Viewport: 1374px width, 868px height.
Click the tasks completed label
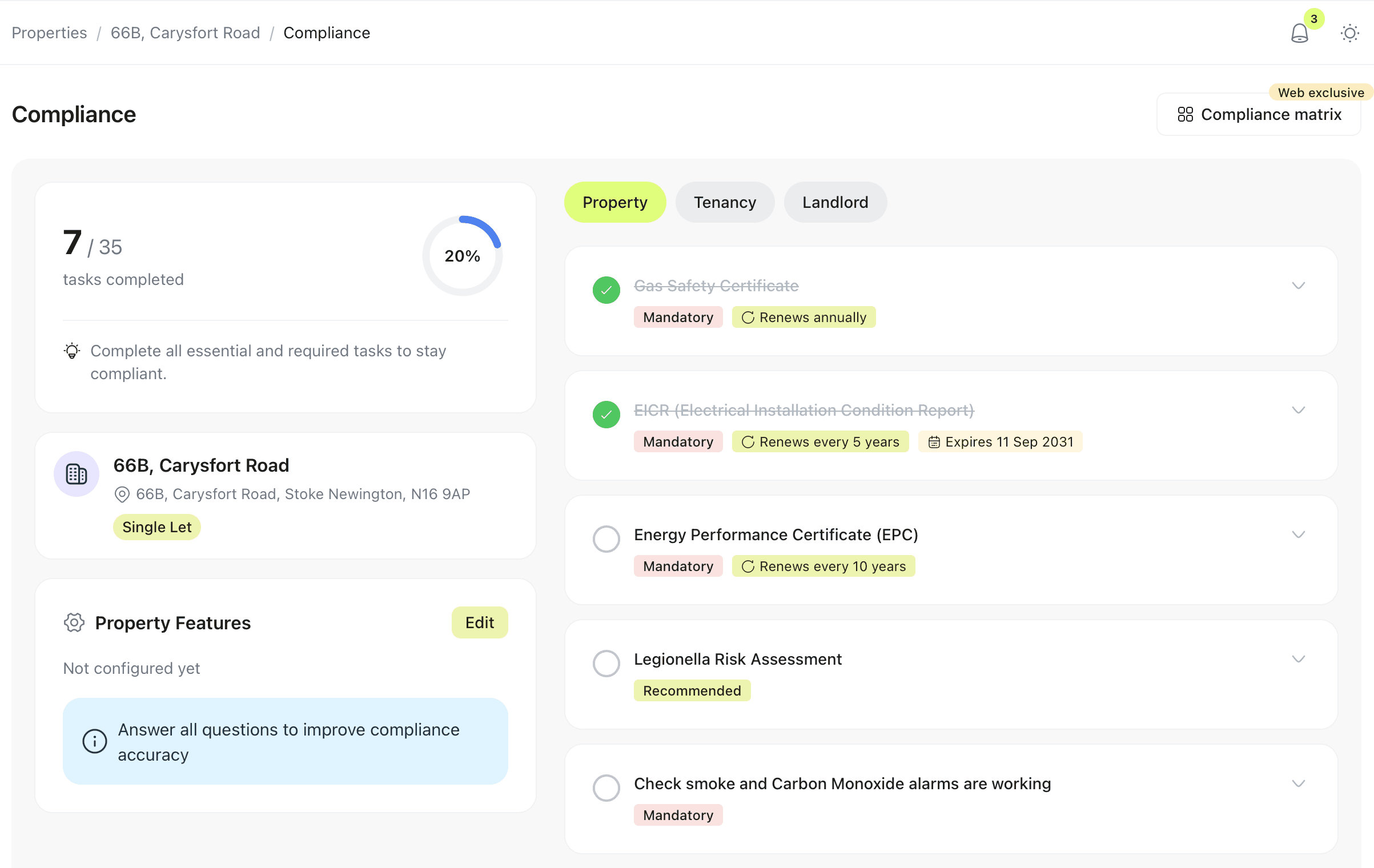click(123, 279)
